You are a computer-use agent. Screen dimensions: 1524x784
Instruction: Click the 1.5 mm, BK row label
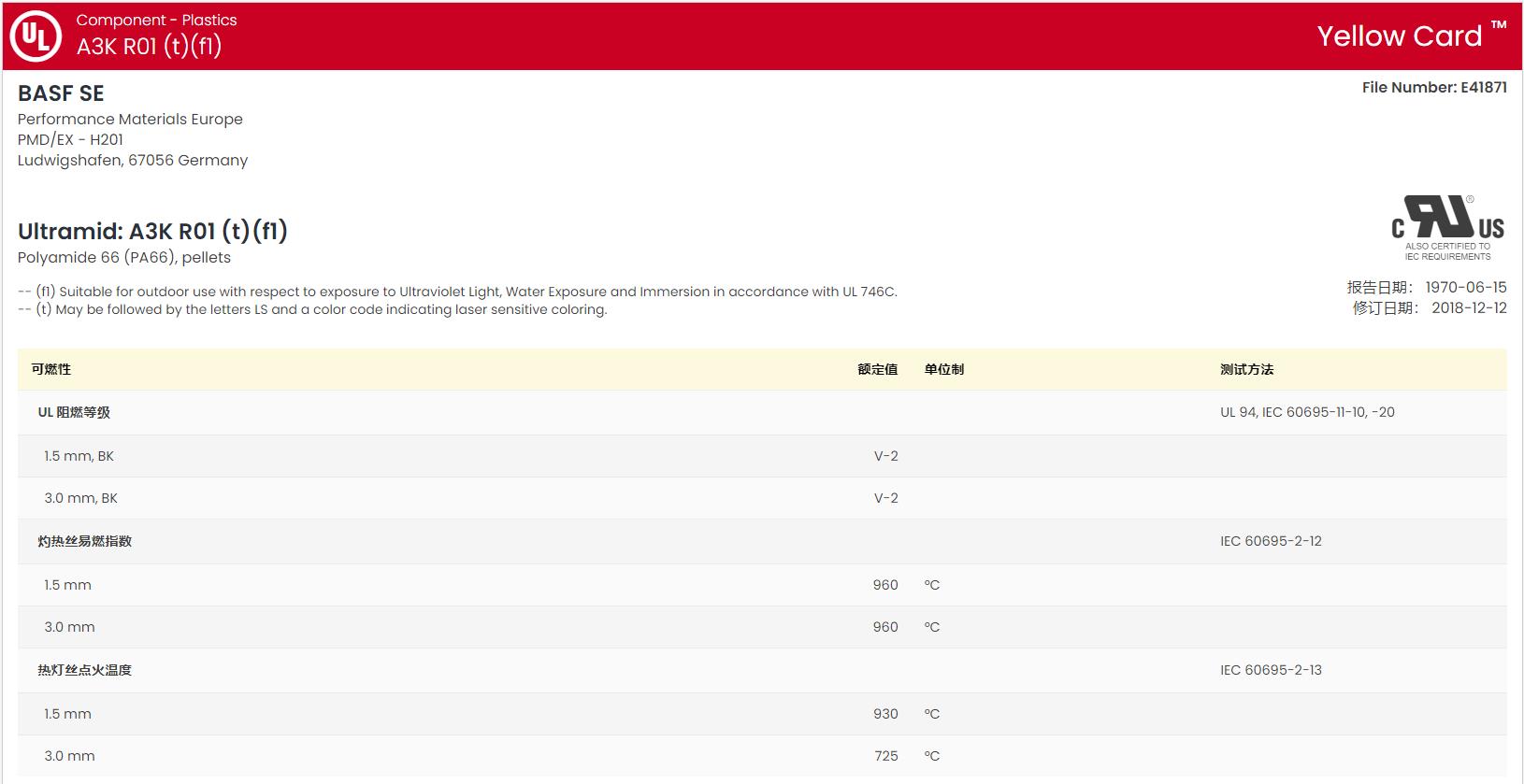click(79, 456)
